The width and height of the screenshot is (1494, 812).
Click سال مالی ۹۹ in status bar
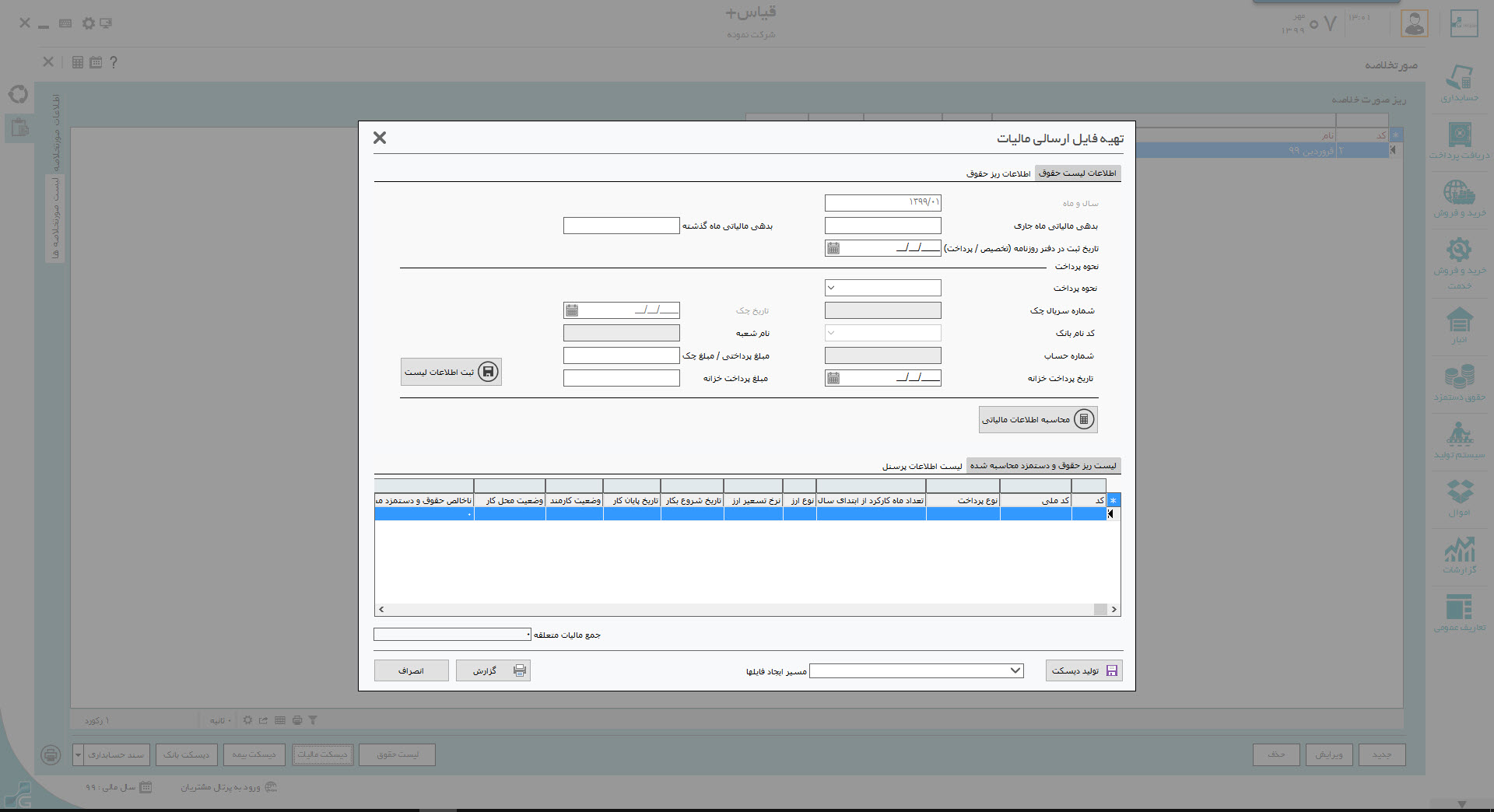click(118, 787)
